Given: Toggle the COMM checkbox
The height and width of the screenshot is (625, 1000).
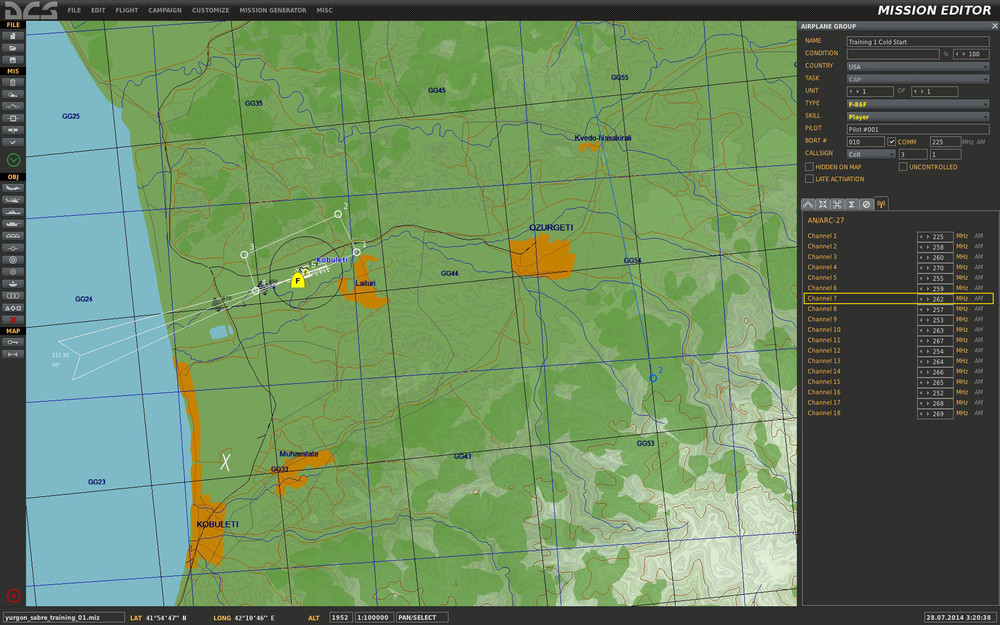Looking at the screenshot, I should coord(892,142).
